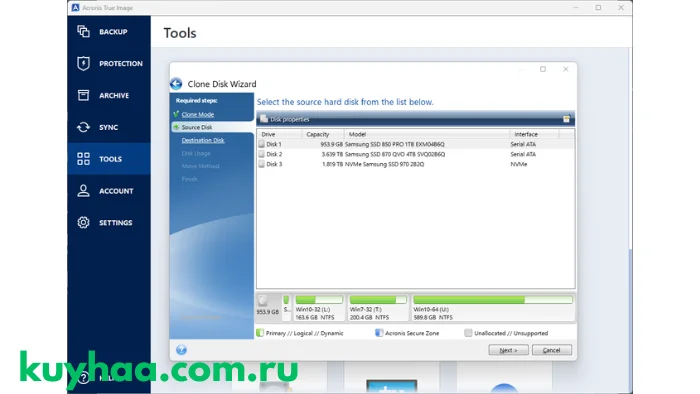Image resolution: width=700 pixels, height=394 pixels.
Task: Open the Settings gear icon
Action: tap(83, 222)
